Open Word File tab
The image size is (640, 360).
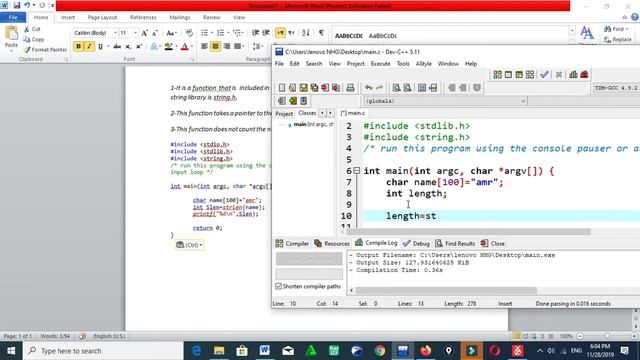point(13,18)
